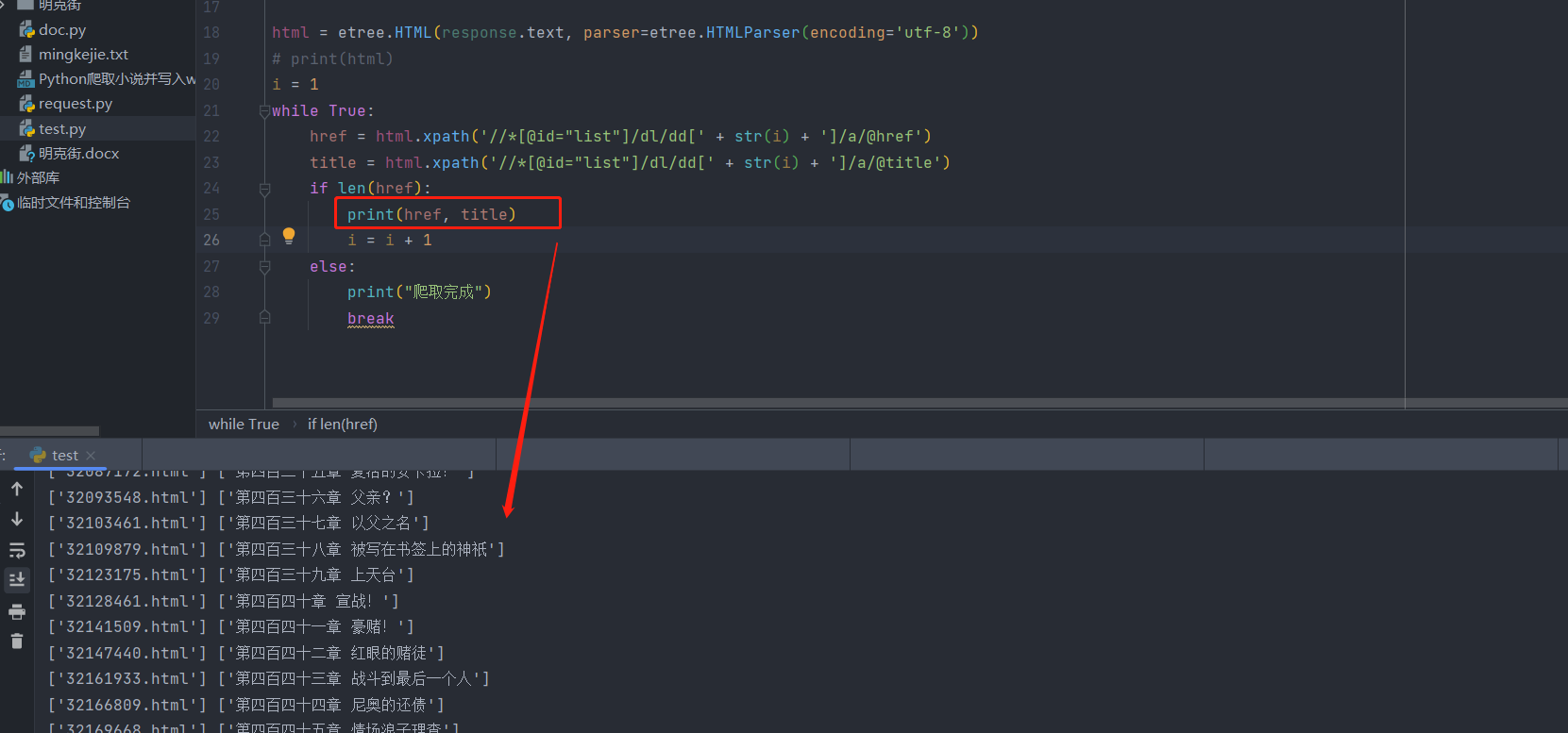Click output line '32103461.html'
Image resolution: width=1568 pixels, height=733 pixels.
(x=239, y=523)
